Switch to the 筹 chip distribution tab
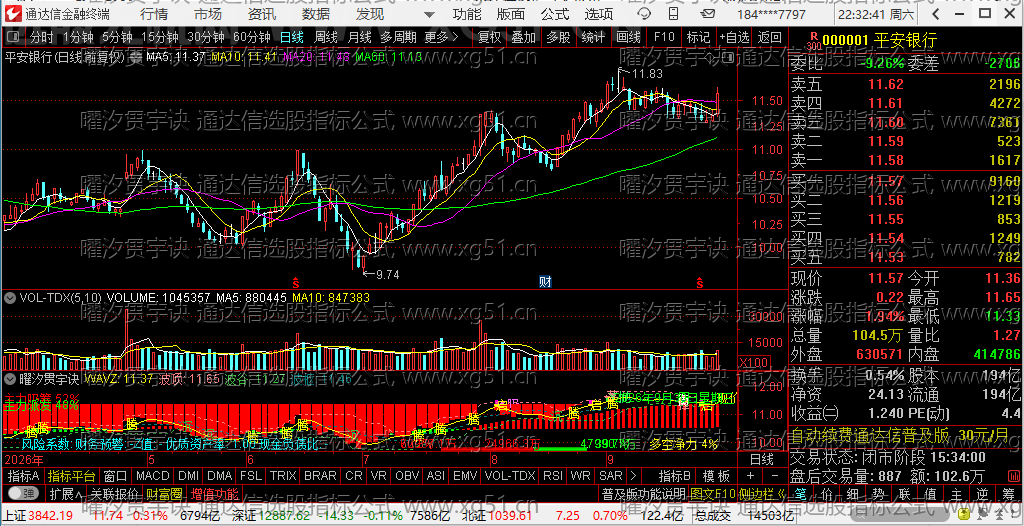Viewport: 1024px width, 526px height. point(1008,494)
